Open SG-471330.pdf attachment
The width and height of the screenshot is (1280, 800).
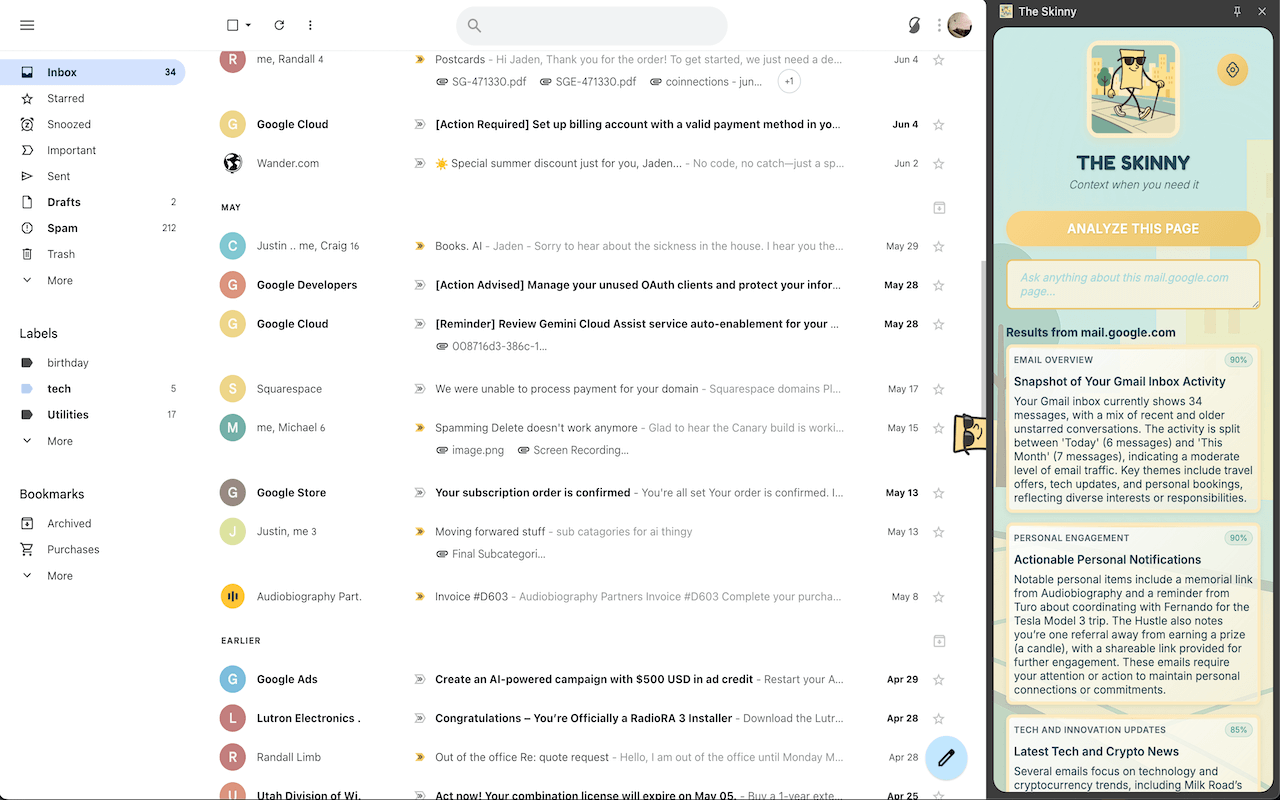(x=482, y=82)
